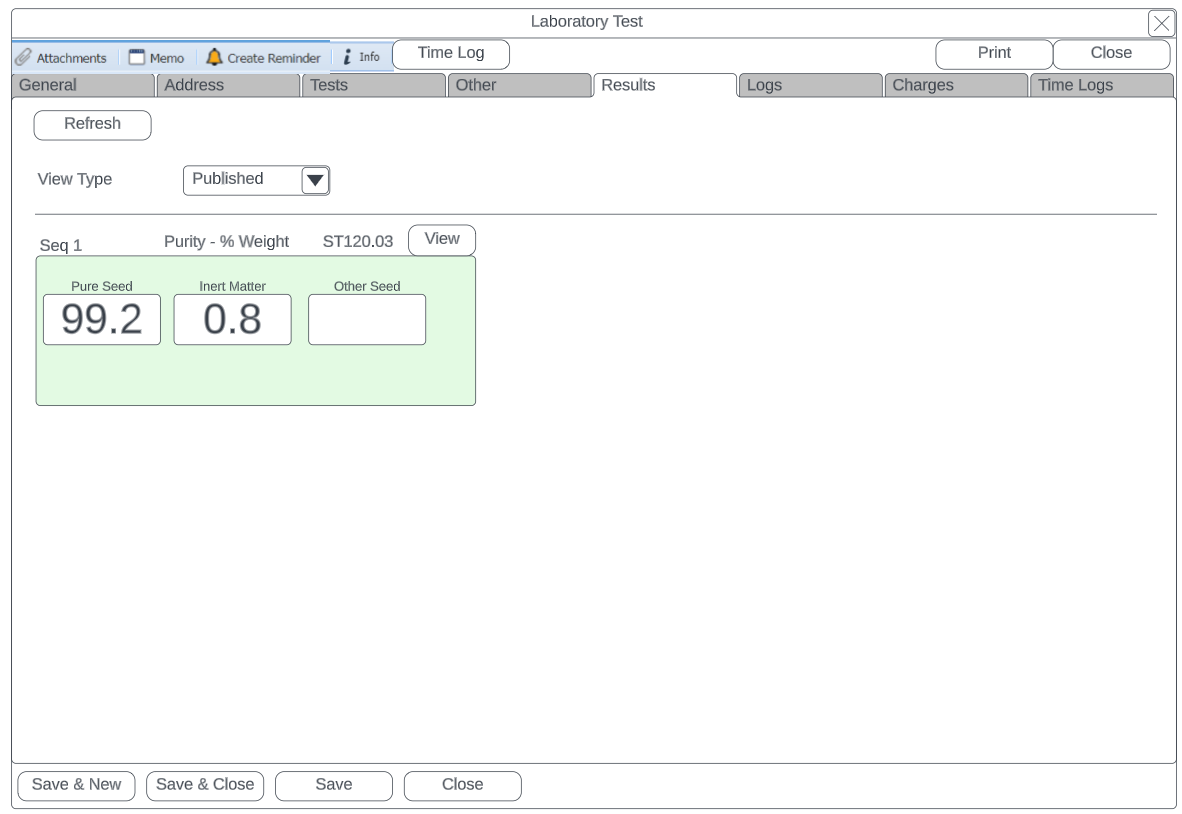Screen dimensions: 1182x814
Task: Click the ST120.03 code text
Action: (357, 241)
